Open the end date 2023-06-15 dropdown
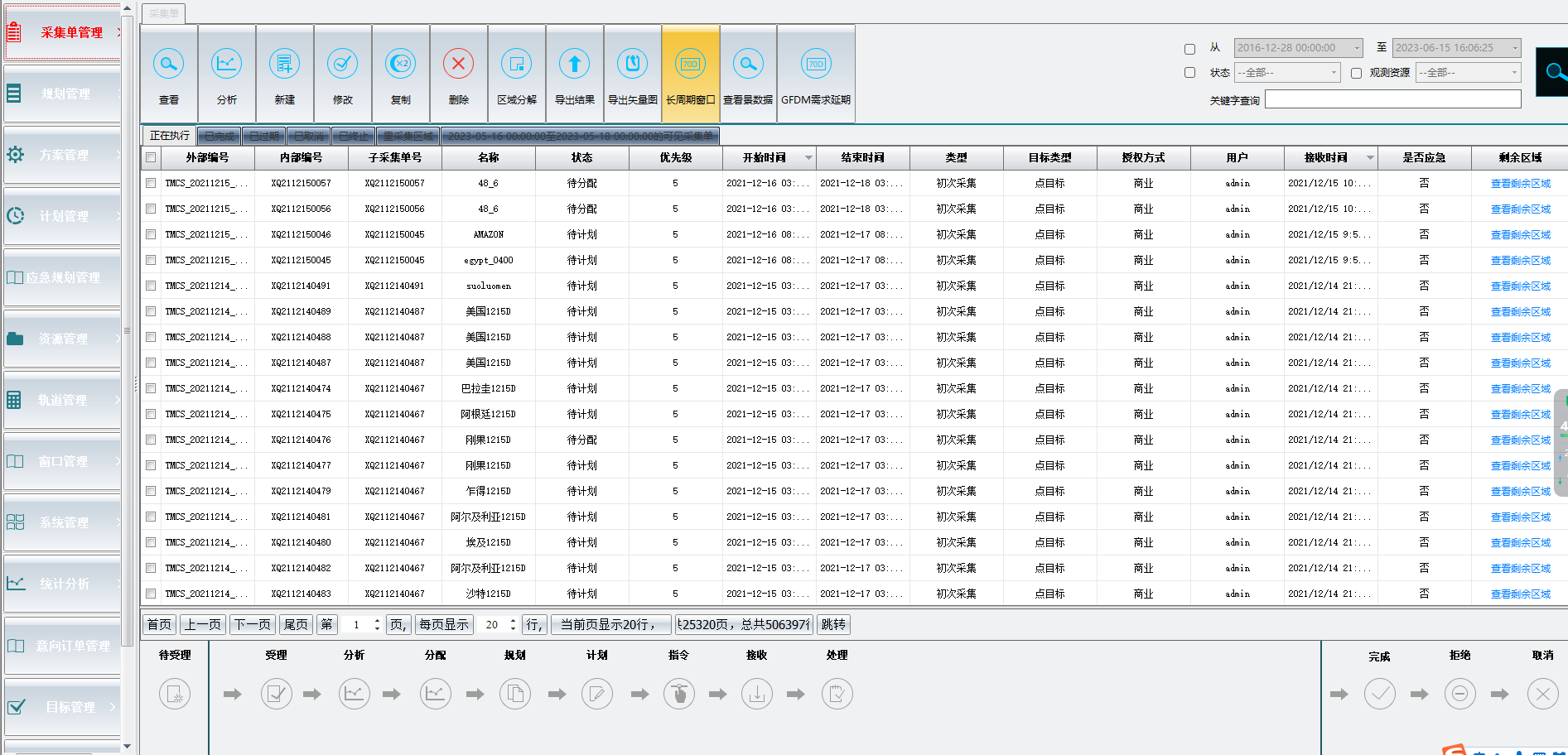Viewport: 1568px width, 755px height. point(1515,48)
